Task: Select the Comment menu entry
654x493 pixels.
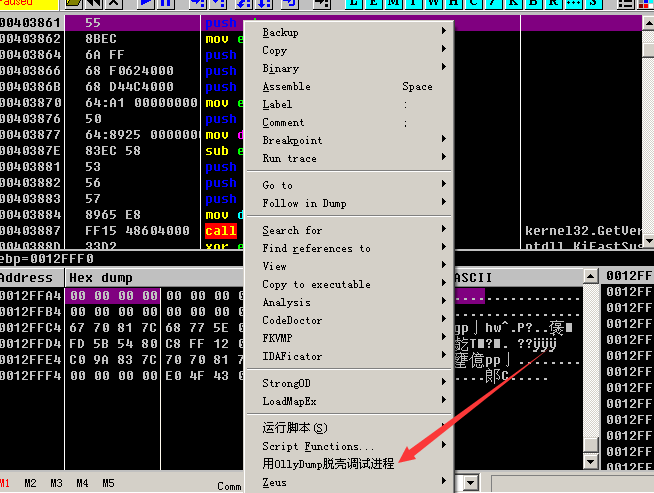Action: (349, 122)
